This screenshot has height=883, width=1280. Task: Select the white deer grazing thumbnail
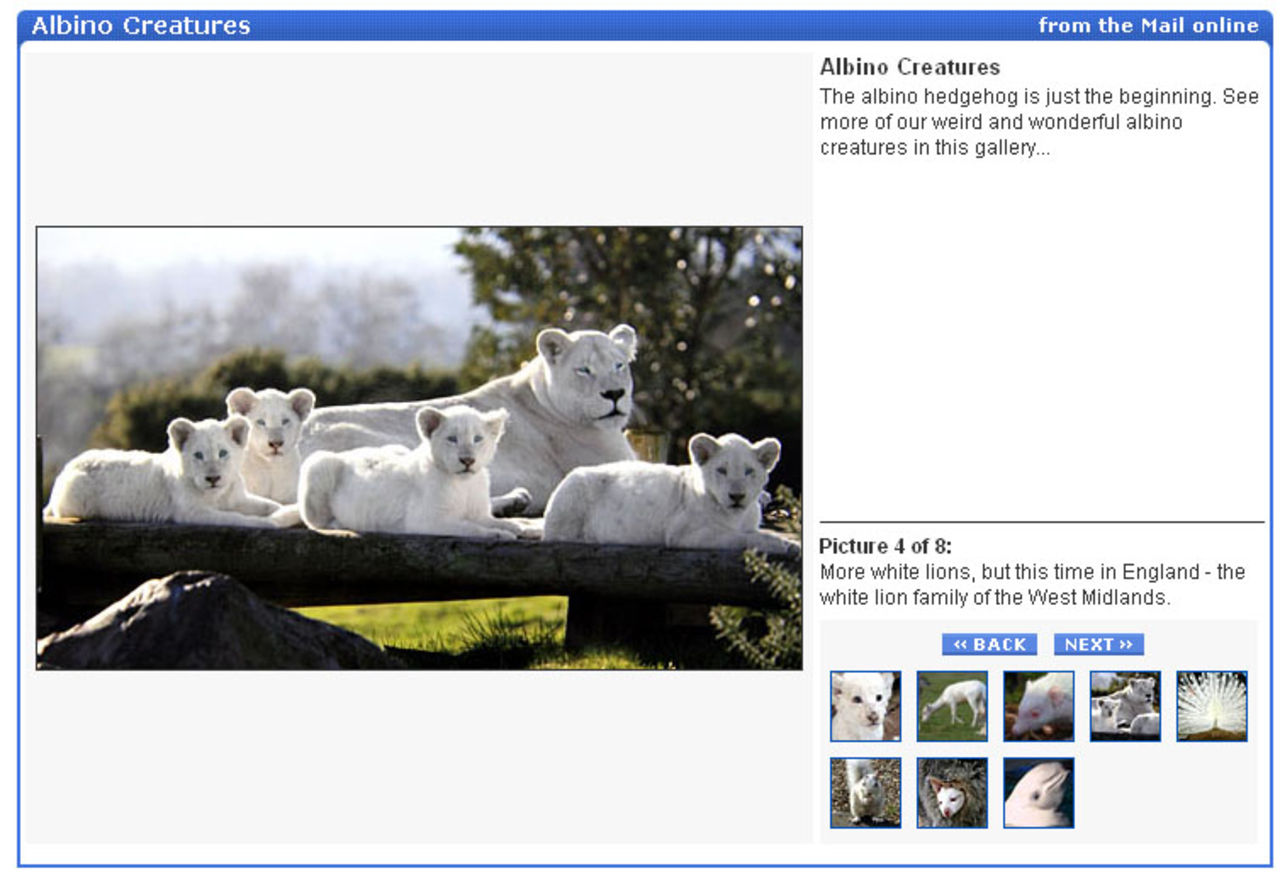[952, 706]
